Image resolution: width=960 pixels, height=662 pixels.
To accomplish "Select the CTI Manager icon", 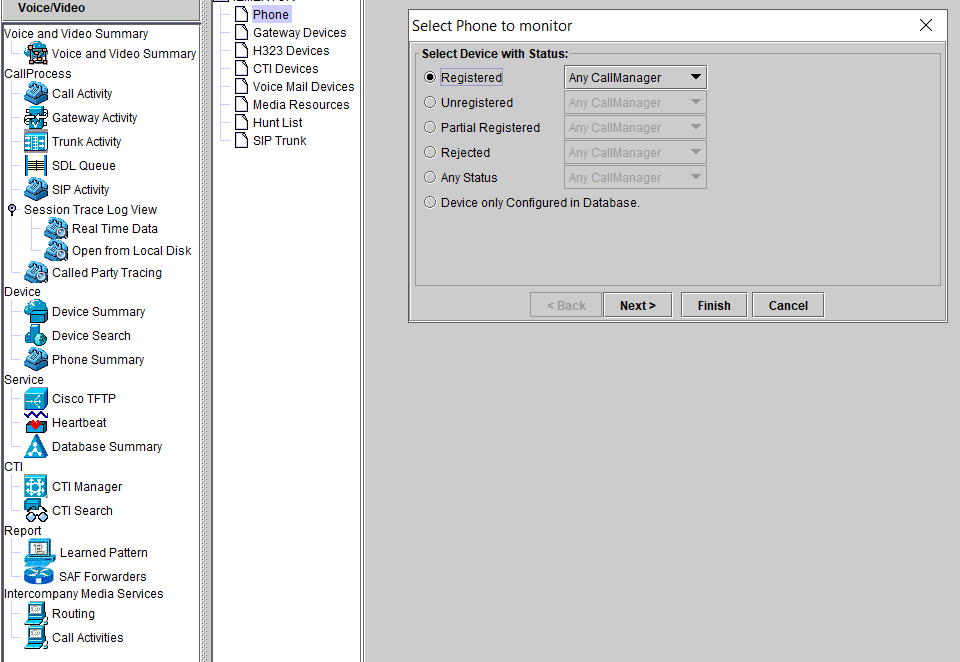I will pyautogui.click(x=36, y=486).
